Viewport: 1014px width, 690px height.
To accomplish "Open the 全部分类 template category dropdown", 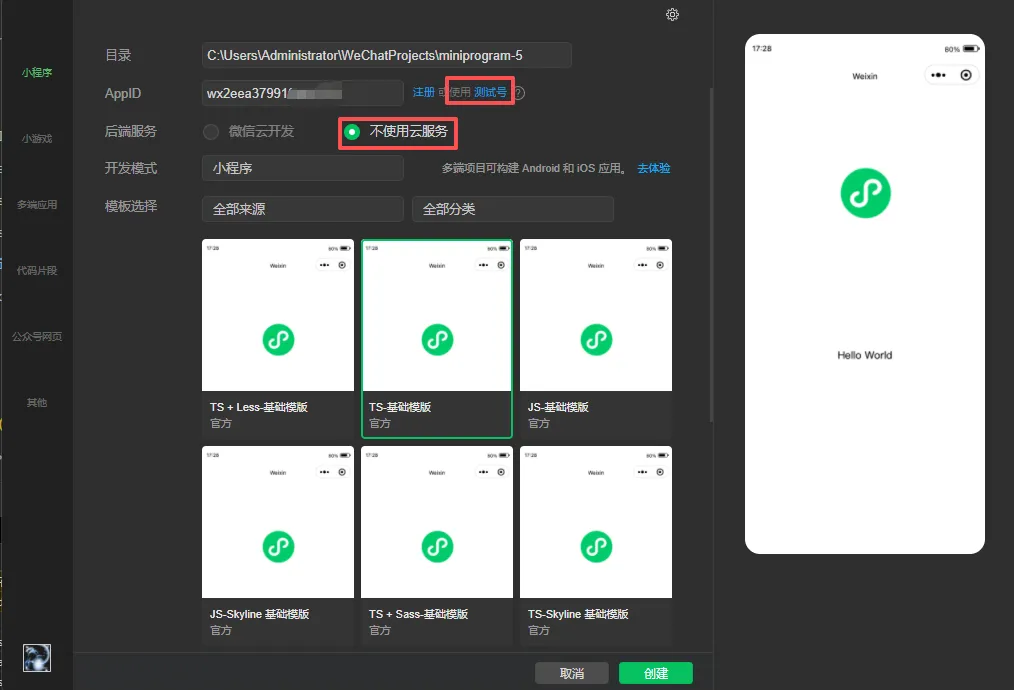I will (x=513, y=209).
